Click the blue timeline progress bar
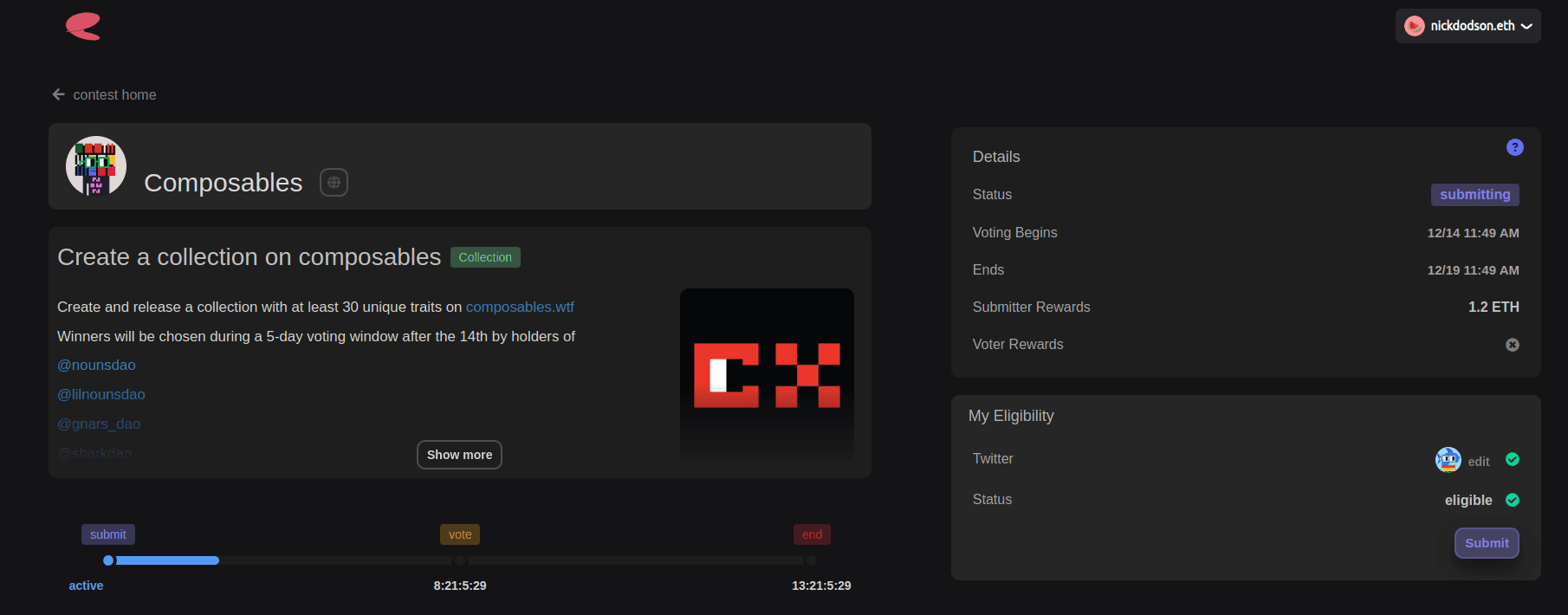This screenshot has height=615, width=1568. pos(166,560)
